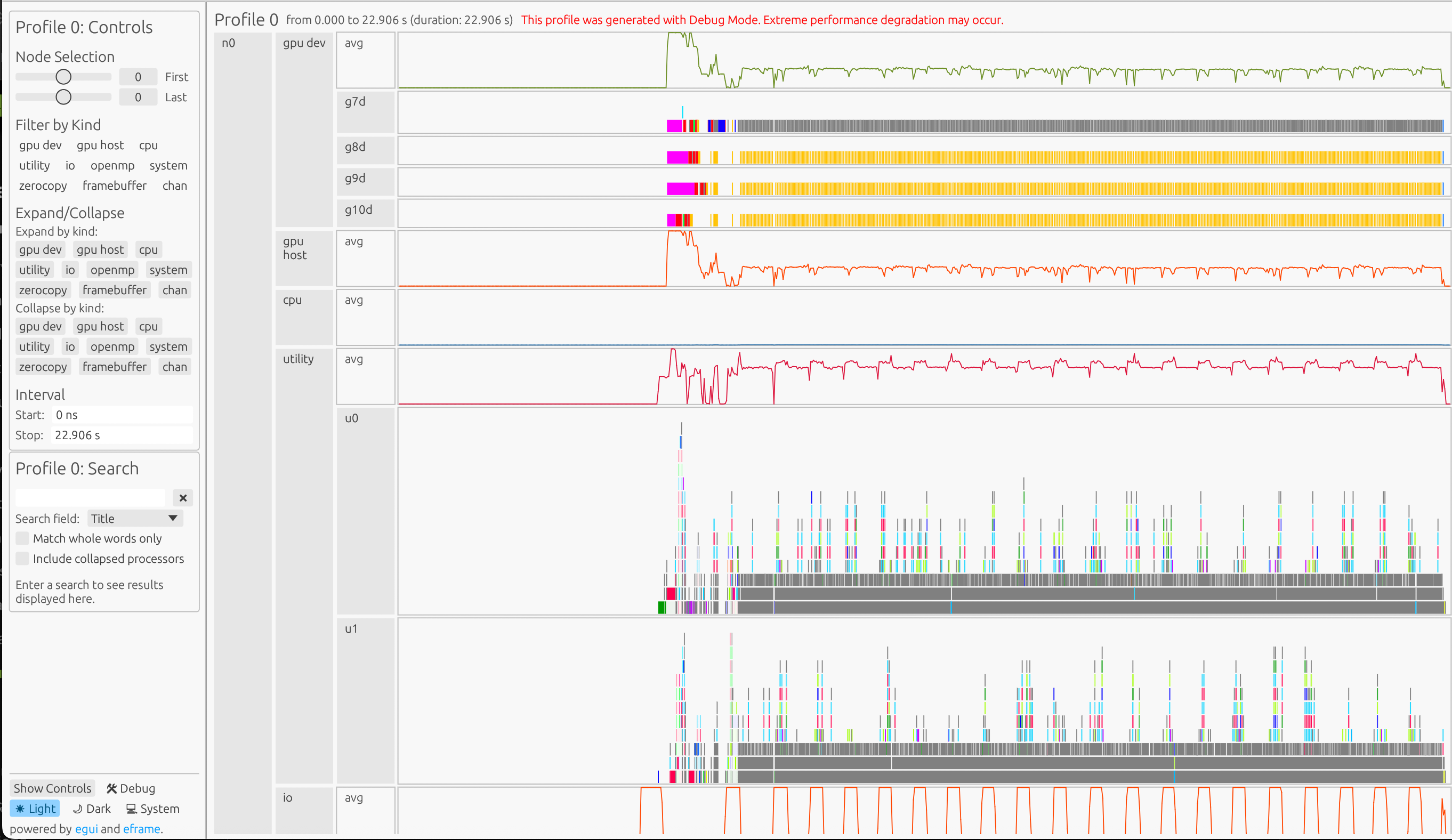The image size is (1452, 840).
Task: Toggle Show Controls button
Action: (x=52, y=788)
